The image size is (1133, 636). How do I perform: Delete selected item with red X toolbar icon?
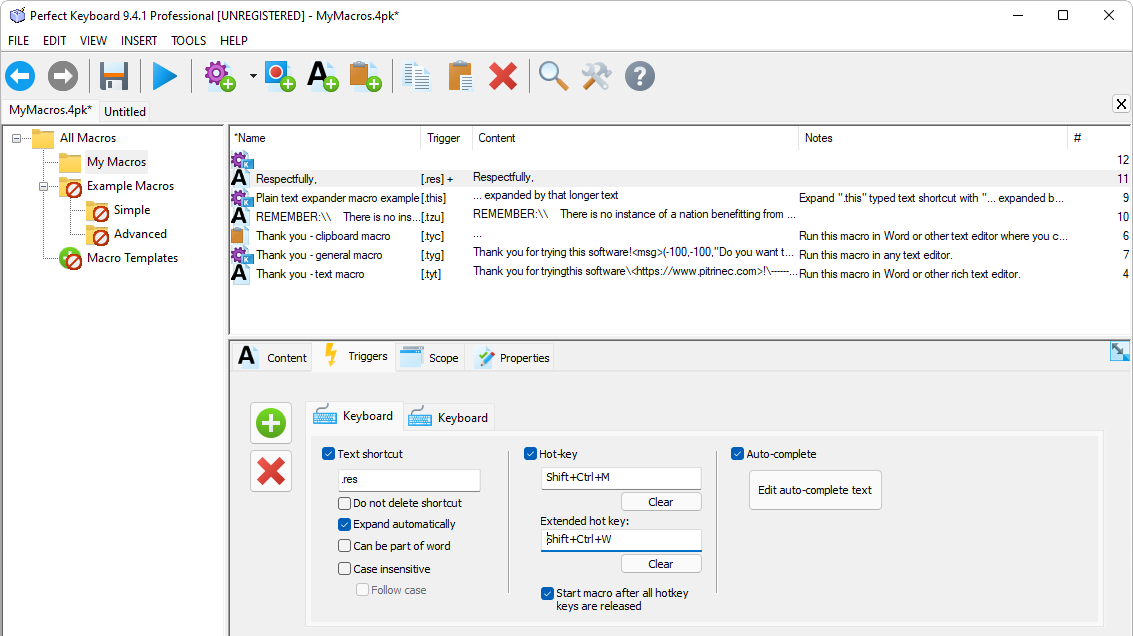point(503,76)
